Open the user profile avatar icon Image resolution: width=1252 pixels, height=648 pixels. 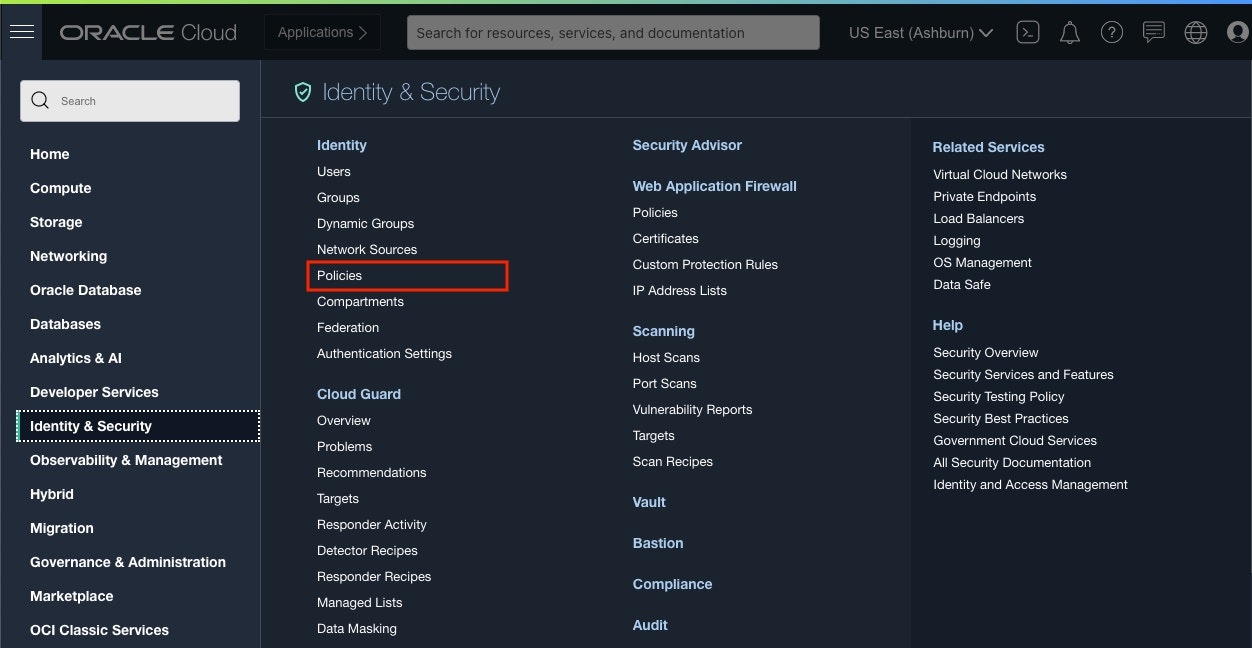(x=1238, y=32)
